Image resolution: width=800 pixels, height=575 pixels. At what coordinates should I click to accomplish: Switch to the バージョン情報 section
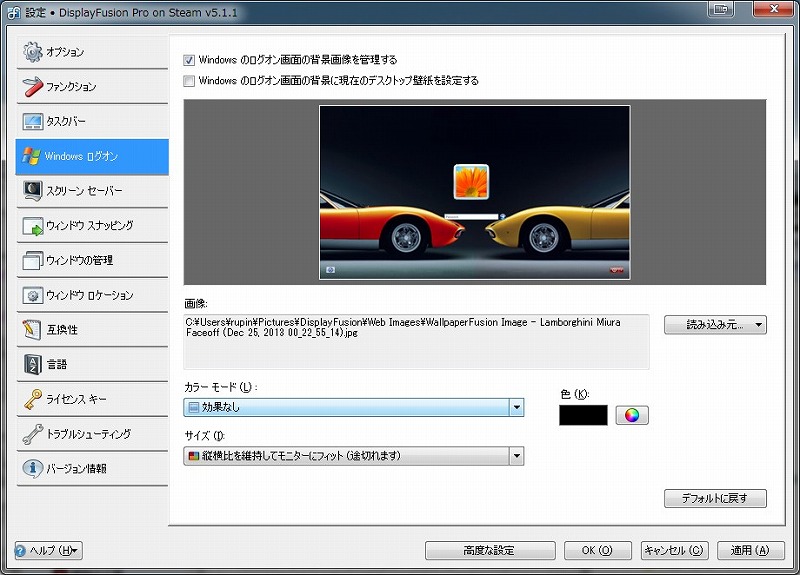92,468
